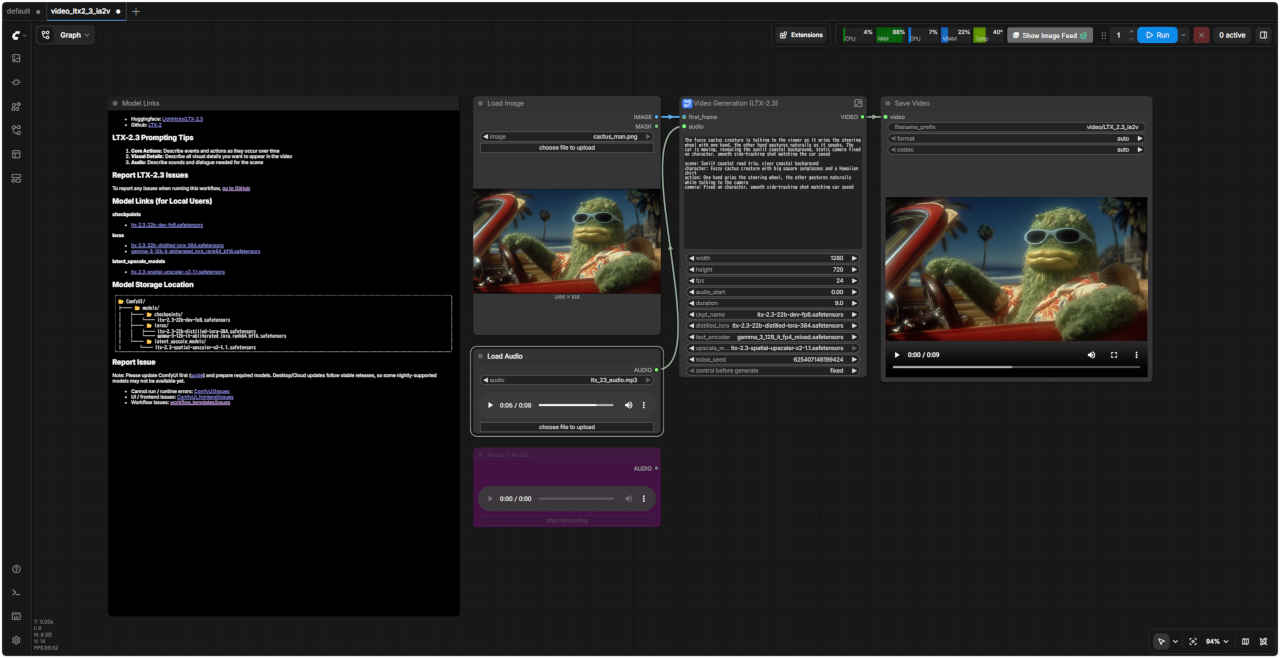Mute the Save Video player volume
Viewport: 1280px width, 658px height.
click(x=1091, y=355)
